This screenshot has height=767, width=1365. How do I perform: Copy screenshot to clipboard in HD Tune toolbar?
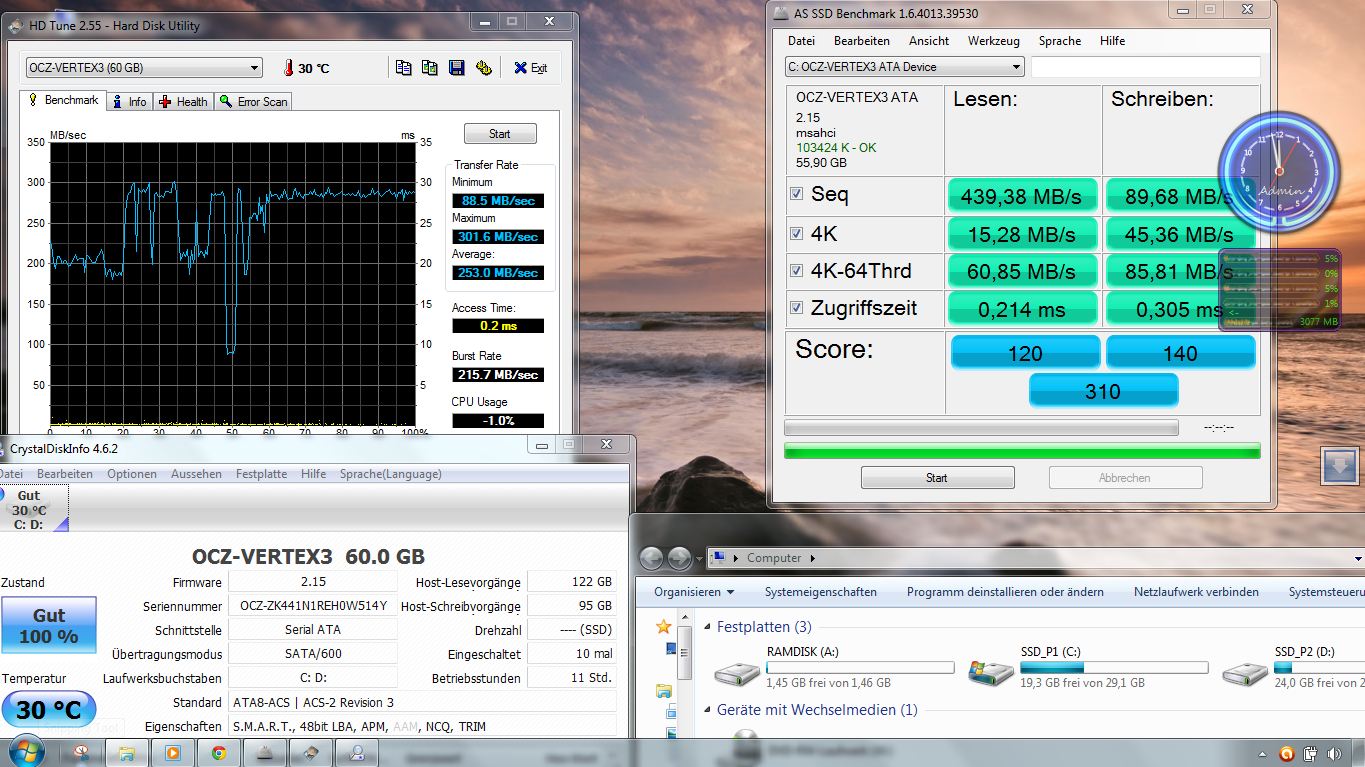(429, 68)
